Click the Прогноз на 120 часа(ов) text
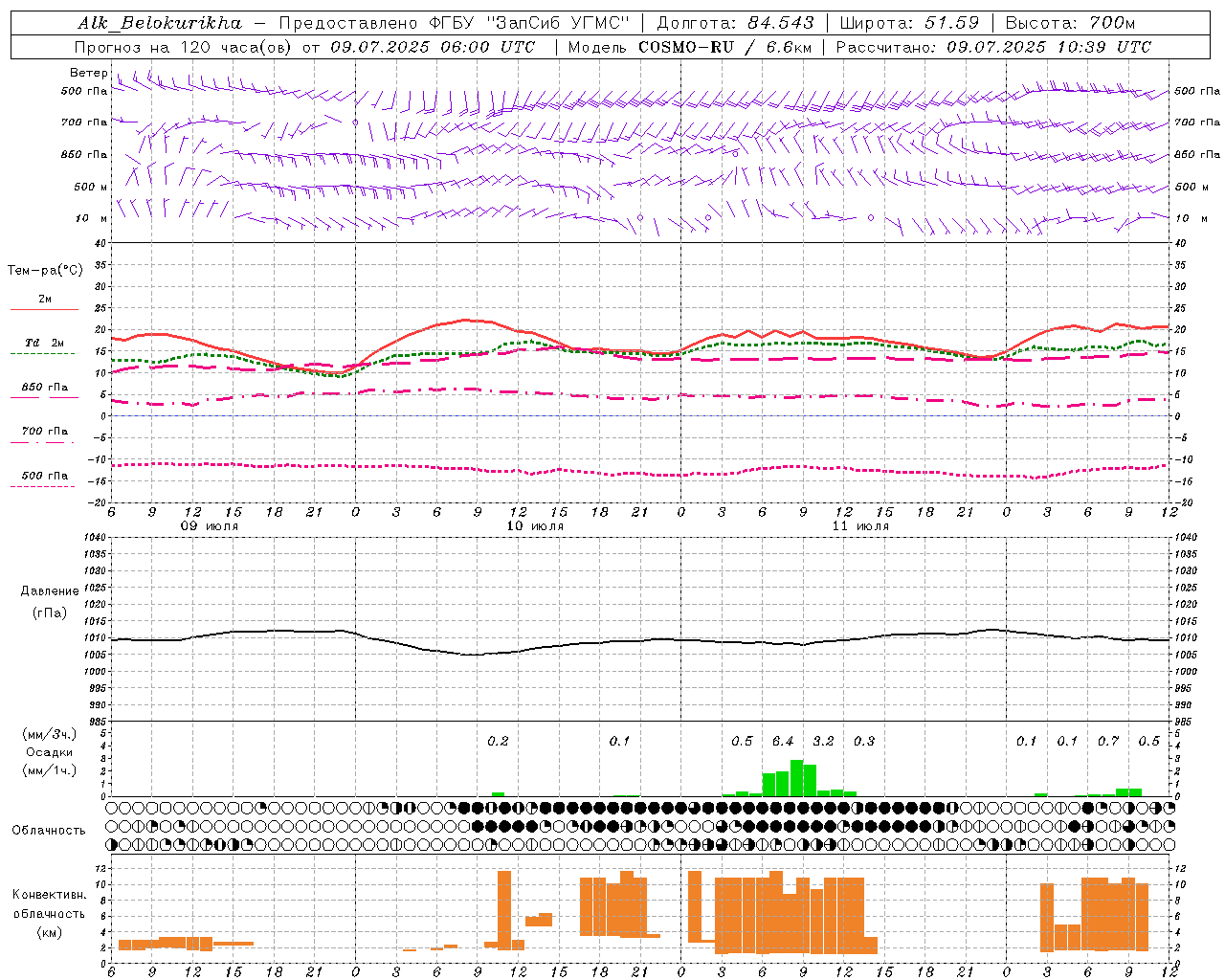Screen dimensions: 1225x980 pyautogui.click(x=184, y=47)
